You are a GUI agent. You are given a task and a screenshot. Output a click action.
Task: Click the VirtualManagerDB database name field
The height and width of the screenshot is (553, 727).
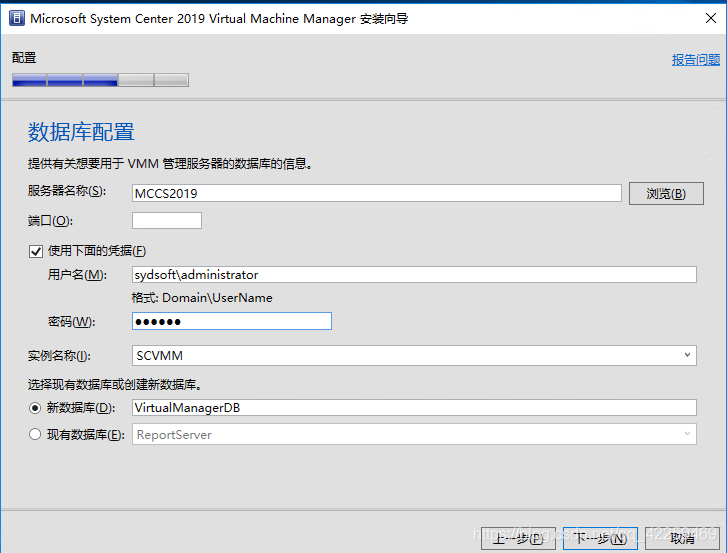click(x=414, y=407)
